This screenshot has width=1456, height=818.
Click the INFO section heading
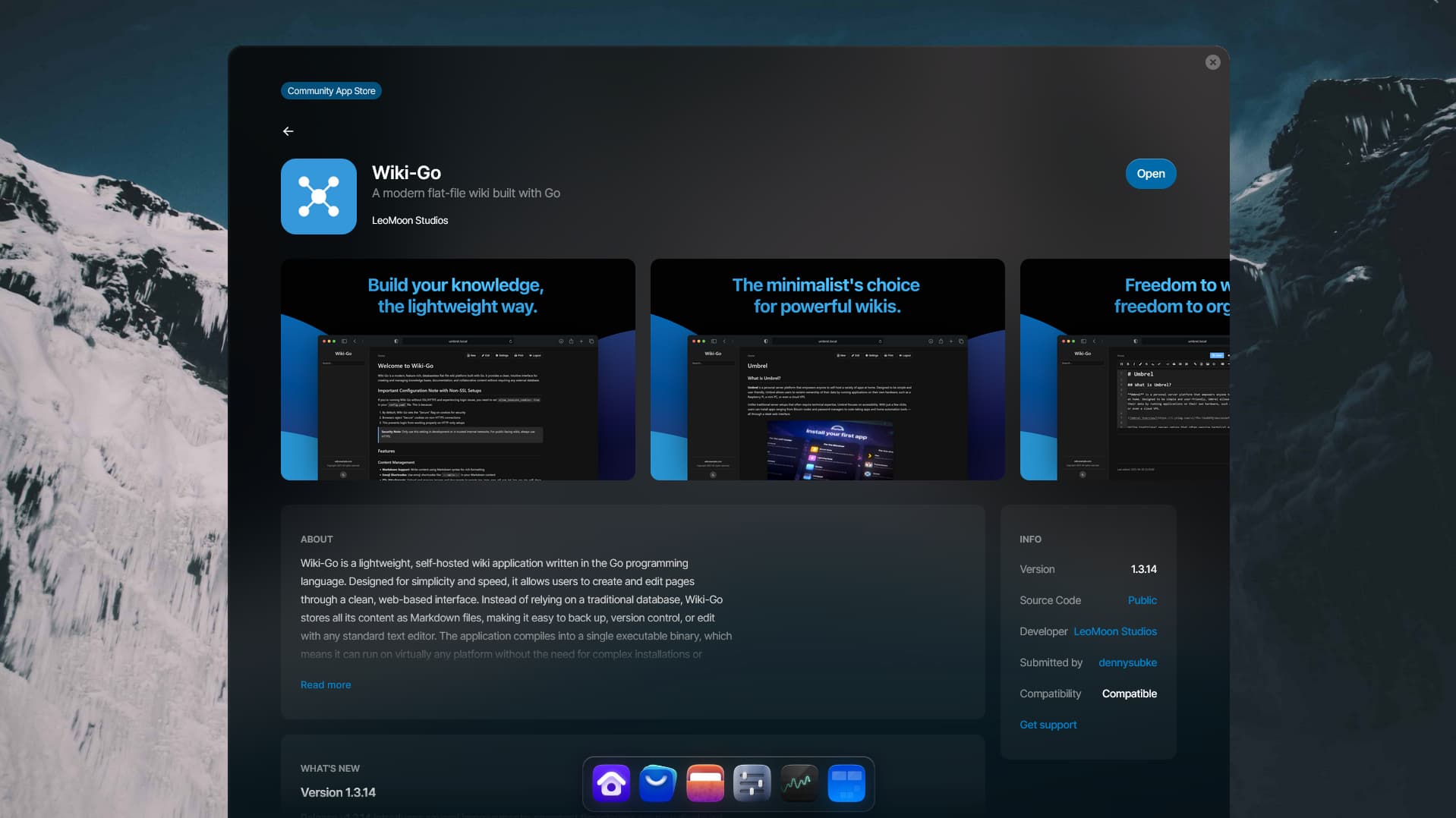1030,540
